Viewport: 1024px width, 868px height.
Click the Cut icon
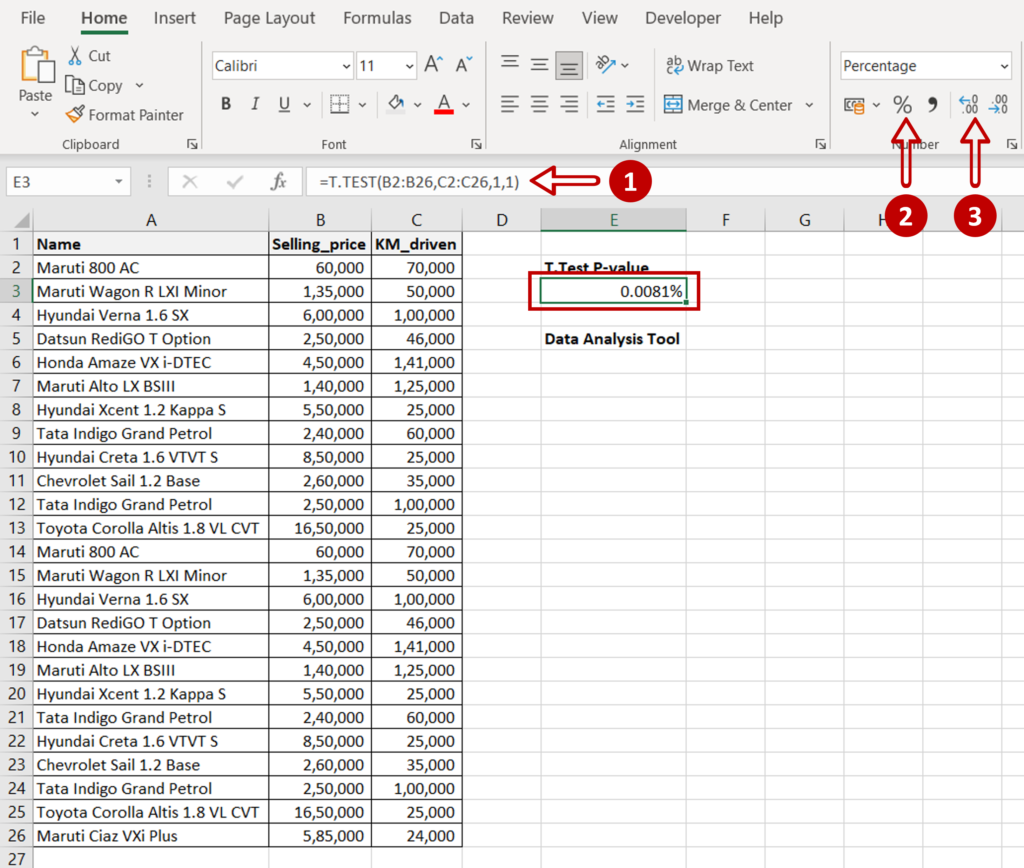click(x=88, y=56)
